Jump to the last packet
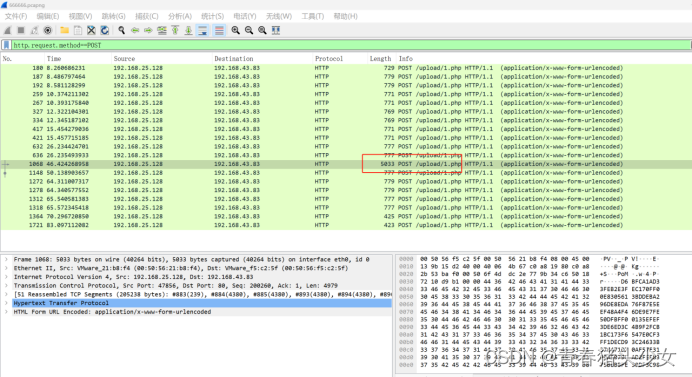The width and height of the screenshot is (692, 377). tap(188, 30)
